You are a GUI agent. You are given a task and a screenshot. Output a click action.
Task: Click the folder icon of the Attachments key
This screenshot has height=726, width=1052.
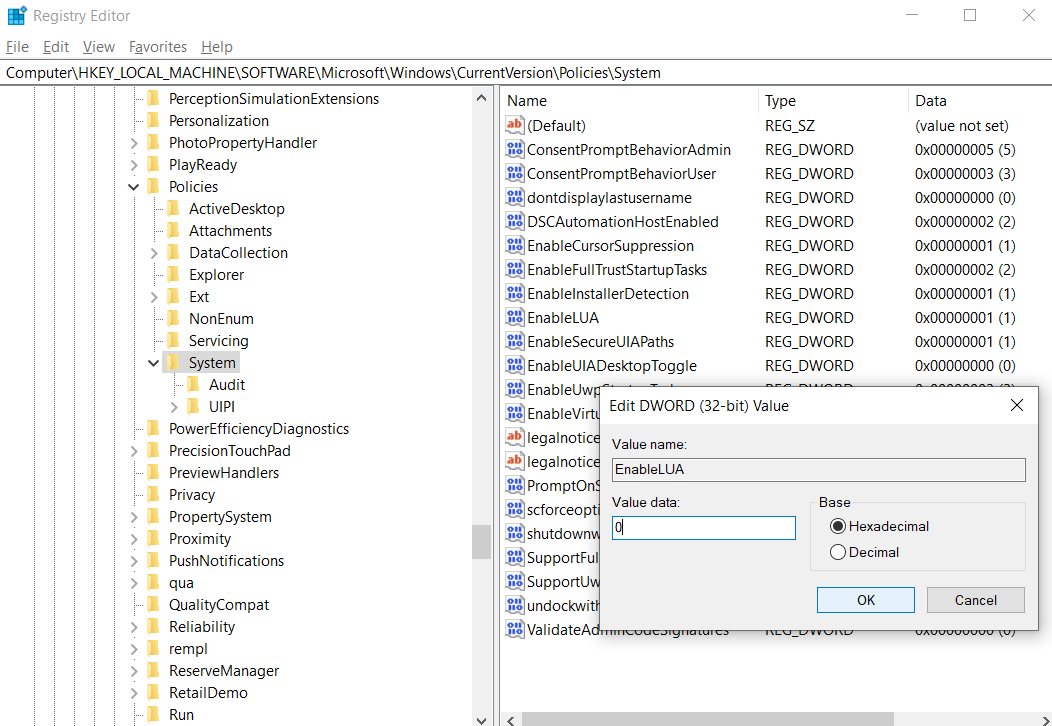pyautogui.click(x=174, y=231)
